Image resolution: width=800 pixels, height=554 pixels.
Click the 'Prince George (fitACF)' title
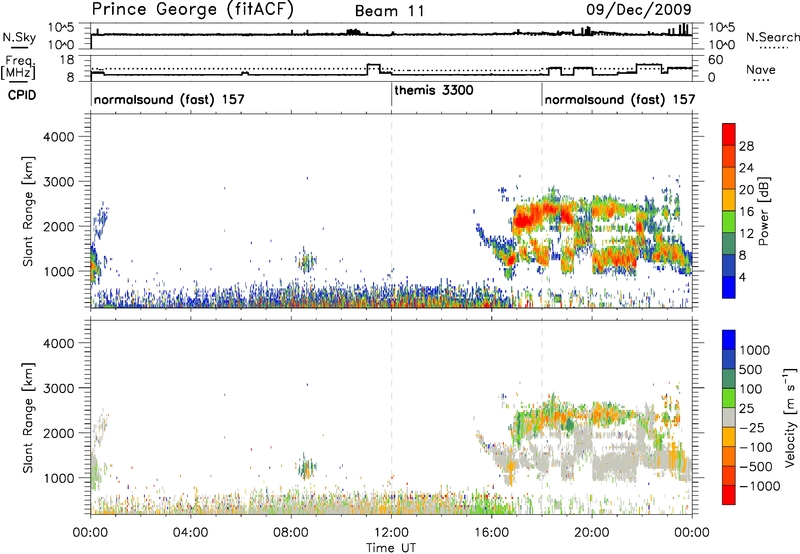[x=192, y=9]
